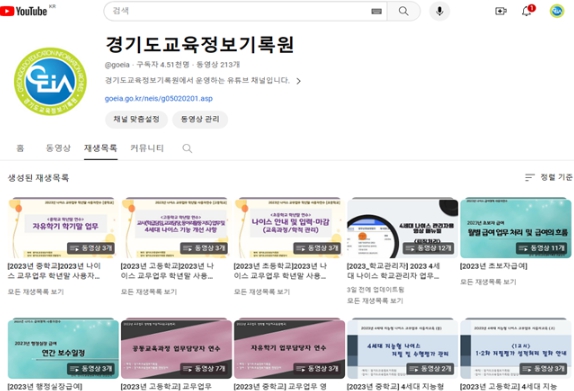The width and height of the screenshot is (574, 391).
Task: Click the channel name 경기도교육정보기록원
Action: pyautogui.click(x=200, y=45)
